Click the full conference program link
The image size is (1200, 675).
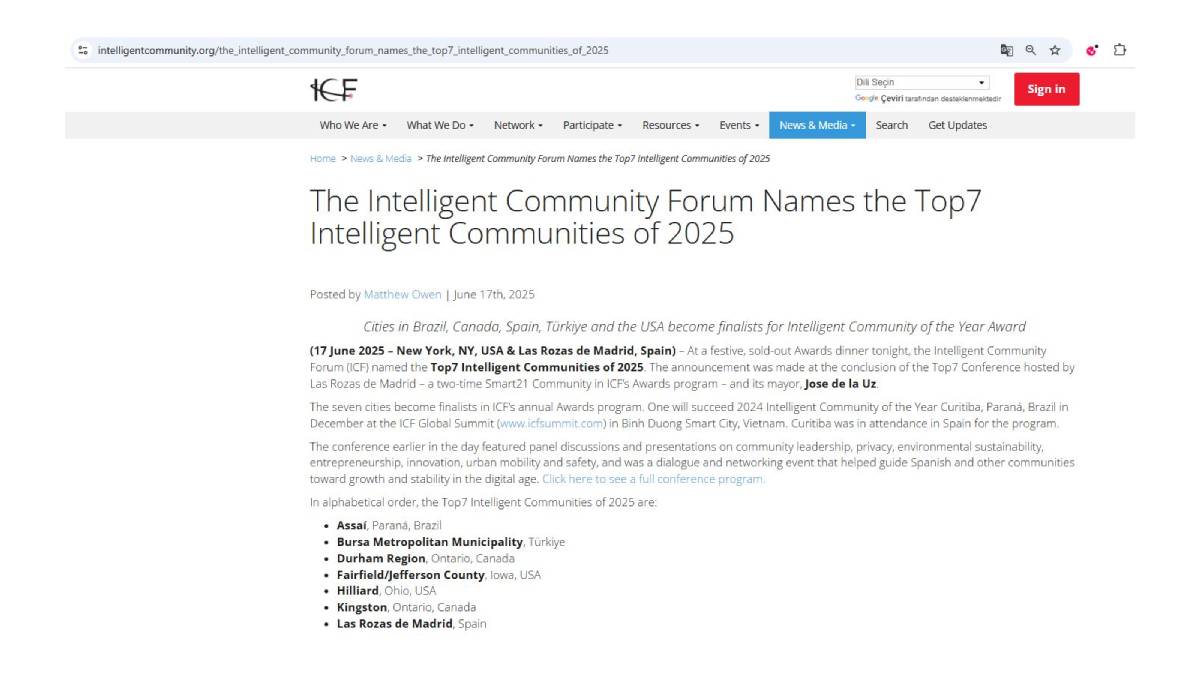point(653,479)
